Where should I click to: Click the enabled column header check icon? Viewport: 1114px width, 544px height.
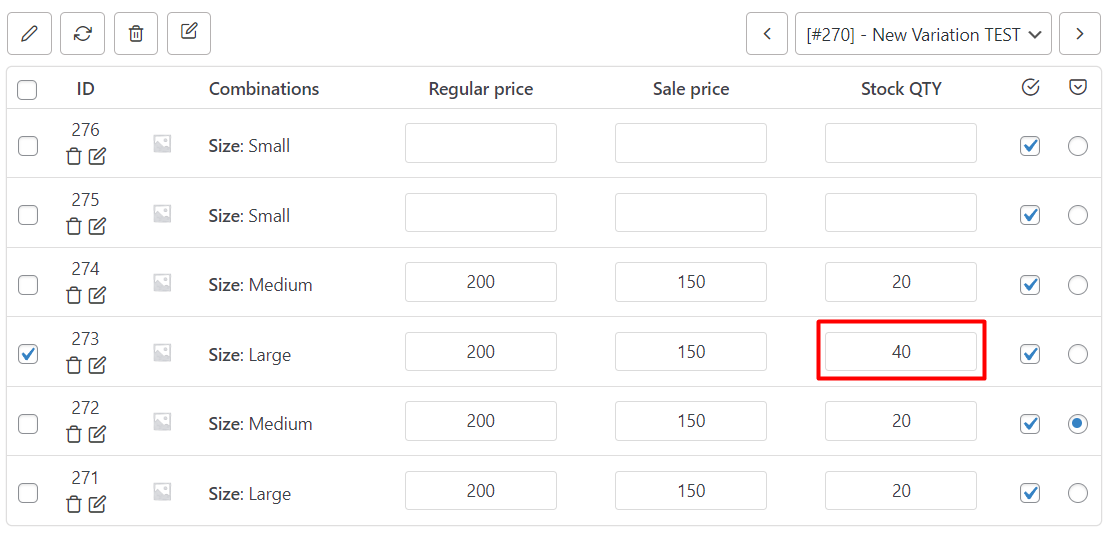pyautogui.click(x=1029, y=87)
